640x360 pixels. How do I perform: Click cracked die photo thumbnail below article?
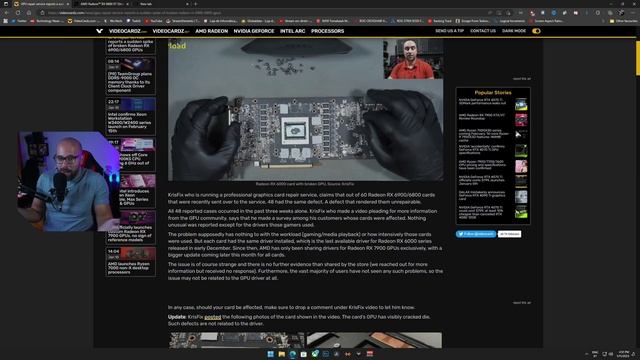[x=236, y=340]
